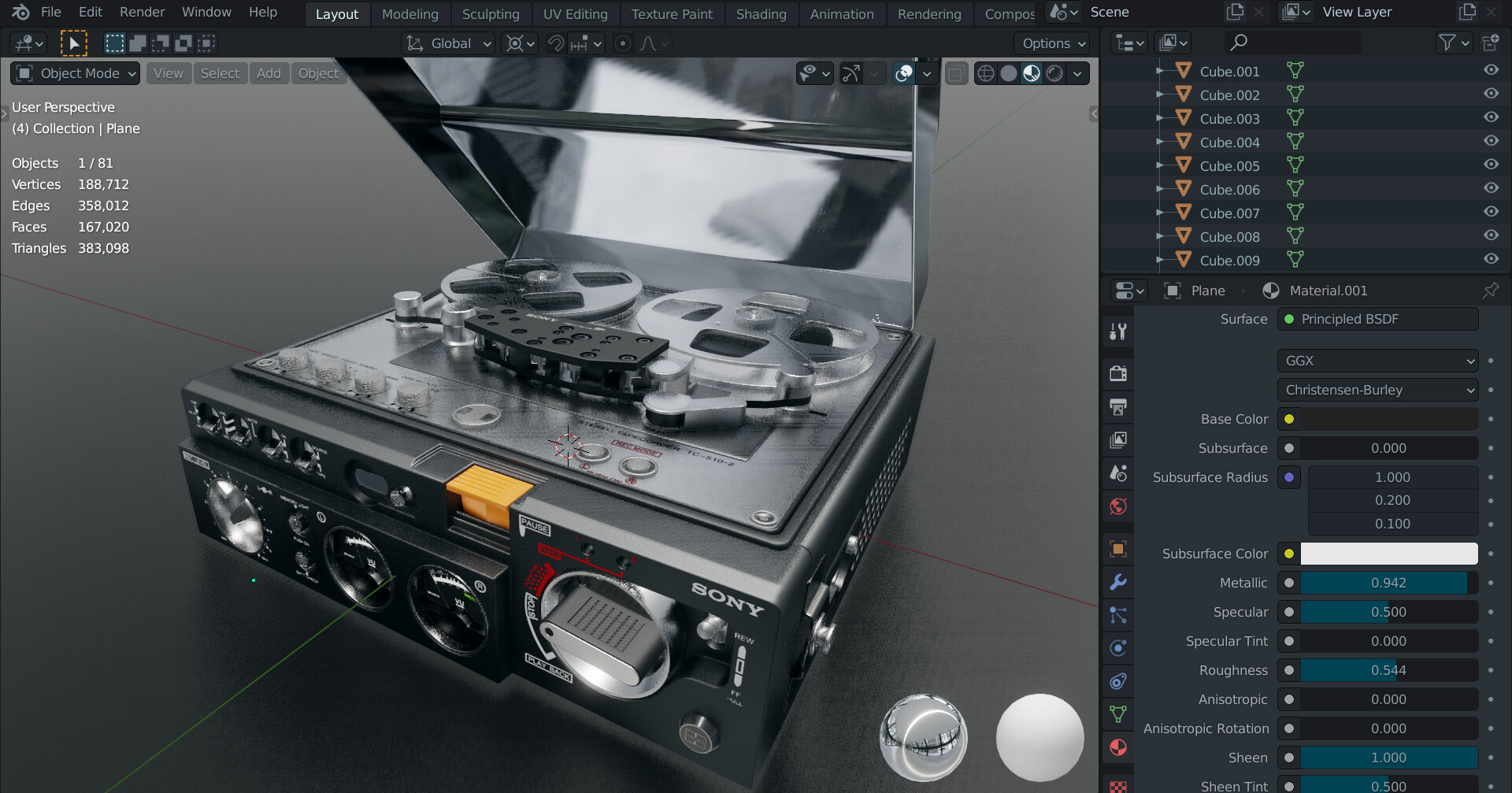Open the Particles properties tab
Screen dimensions: 1512x793
coord(1117,615)
